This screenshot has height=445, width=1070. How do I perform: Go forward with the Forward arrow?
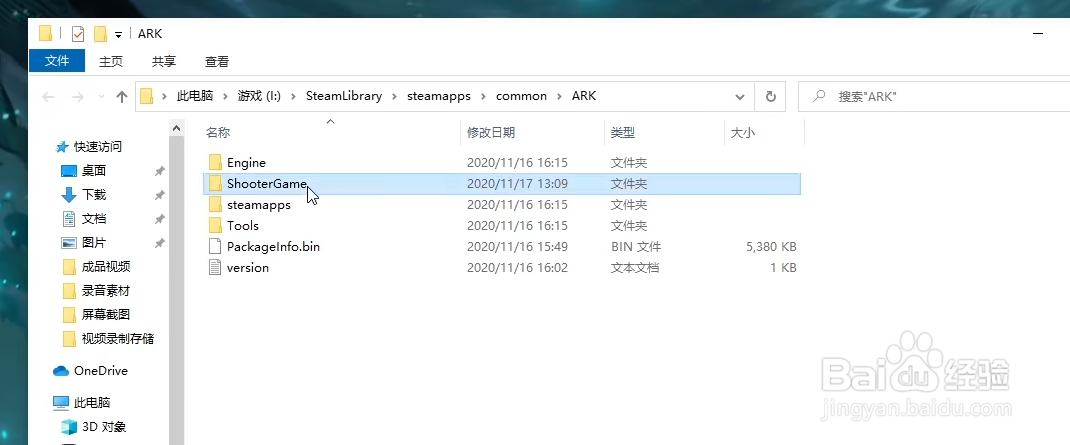78,97
